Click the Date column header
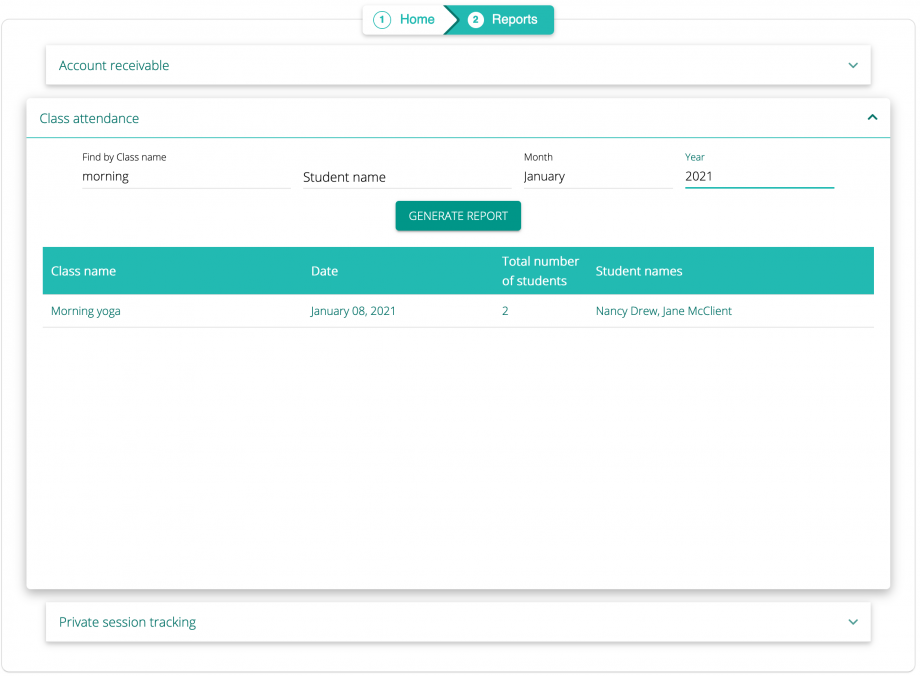Image resolution: width=920 pixels, height=676 pixels. (324, 270)
